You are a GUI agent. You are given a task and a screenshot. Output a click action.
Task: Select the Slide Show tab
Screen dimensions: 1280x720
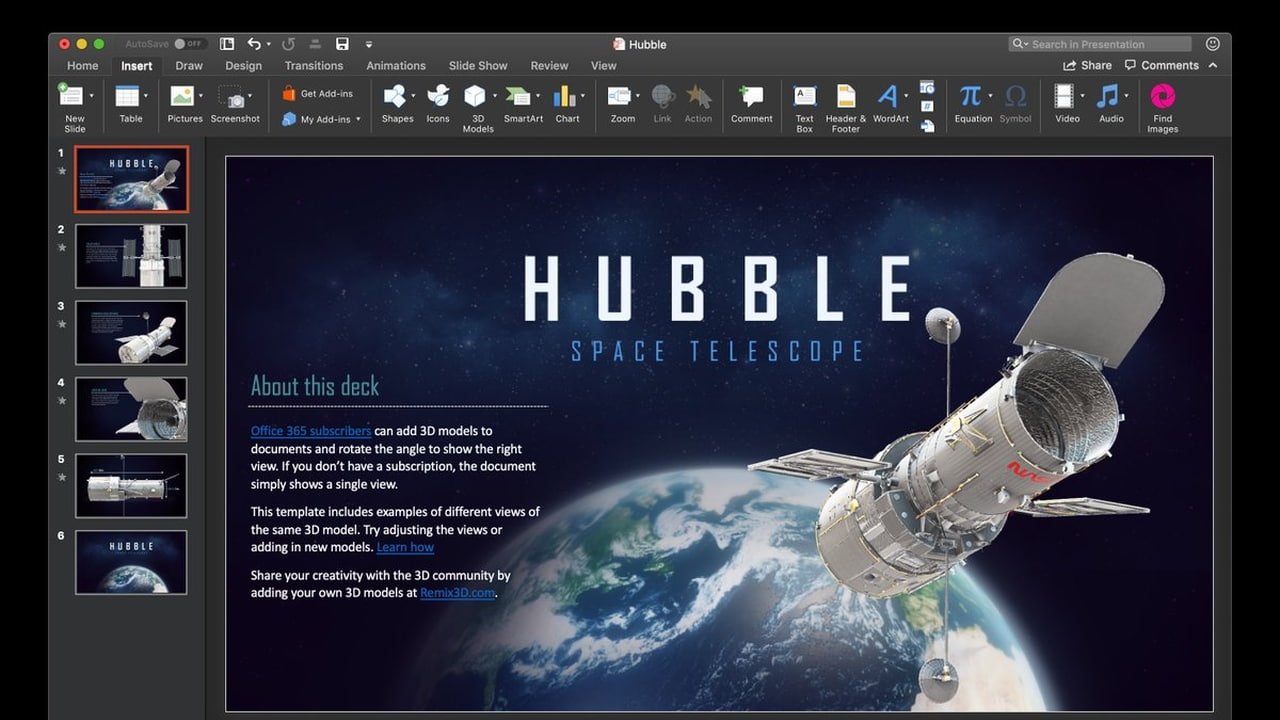tap(478, 66)
